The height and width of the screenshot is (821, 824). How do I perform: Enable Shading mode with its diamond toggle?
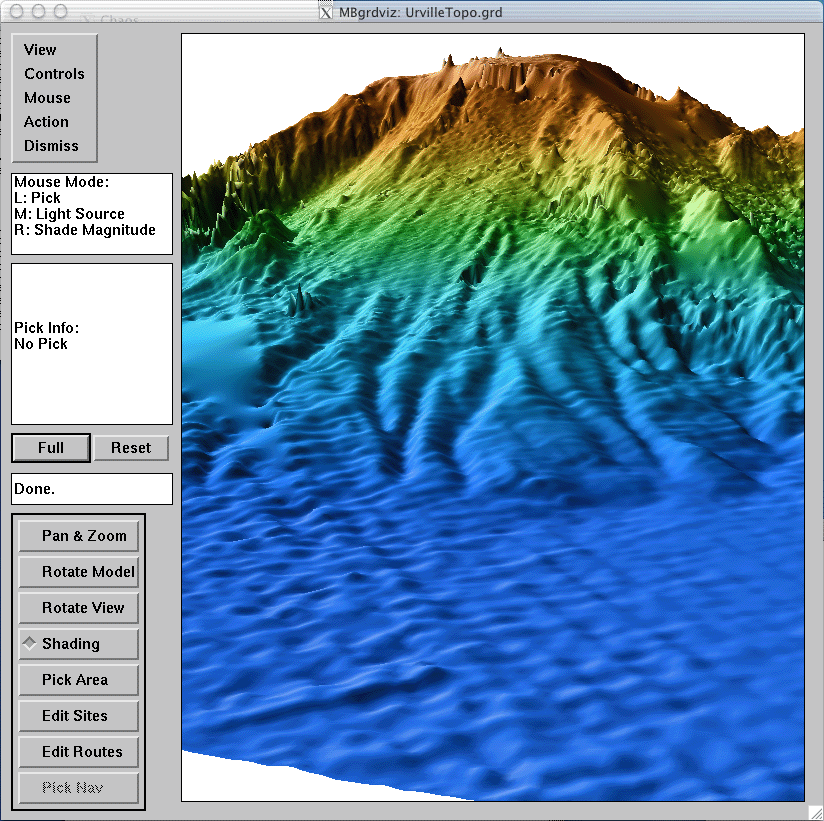(x=78, y=643)
